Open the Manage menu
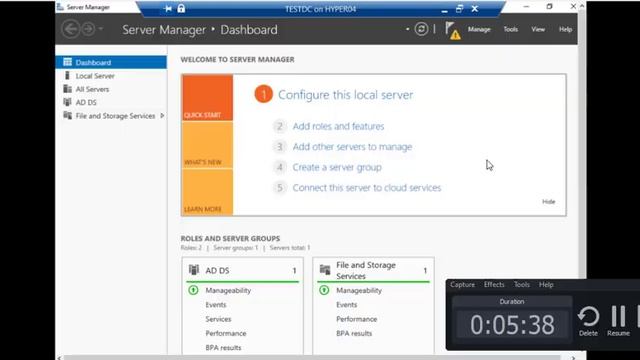This screenshot has width=640, height=360. tap(479, 29)
